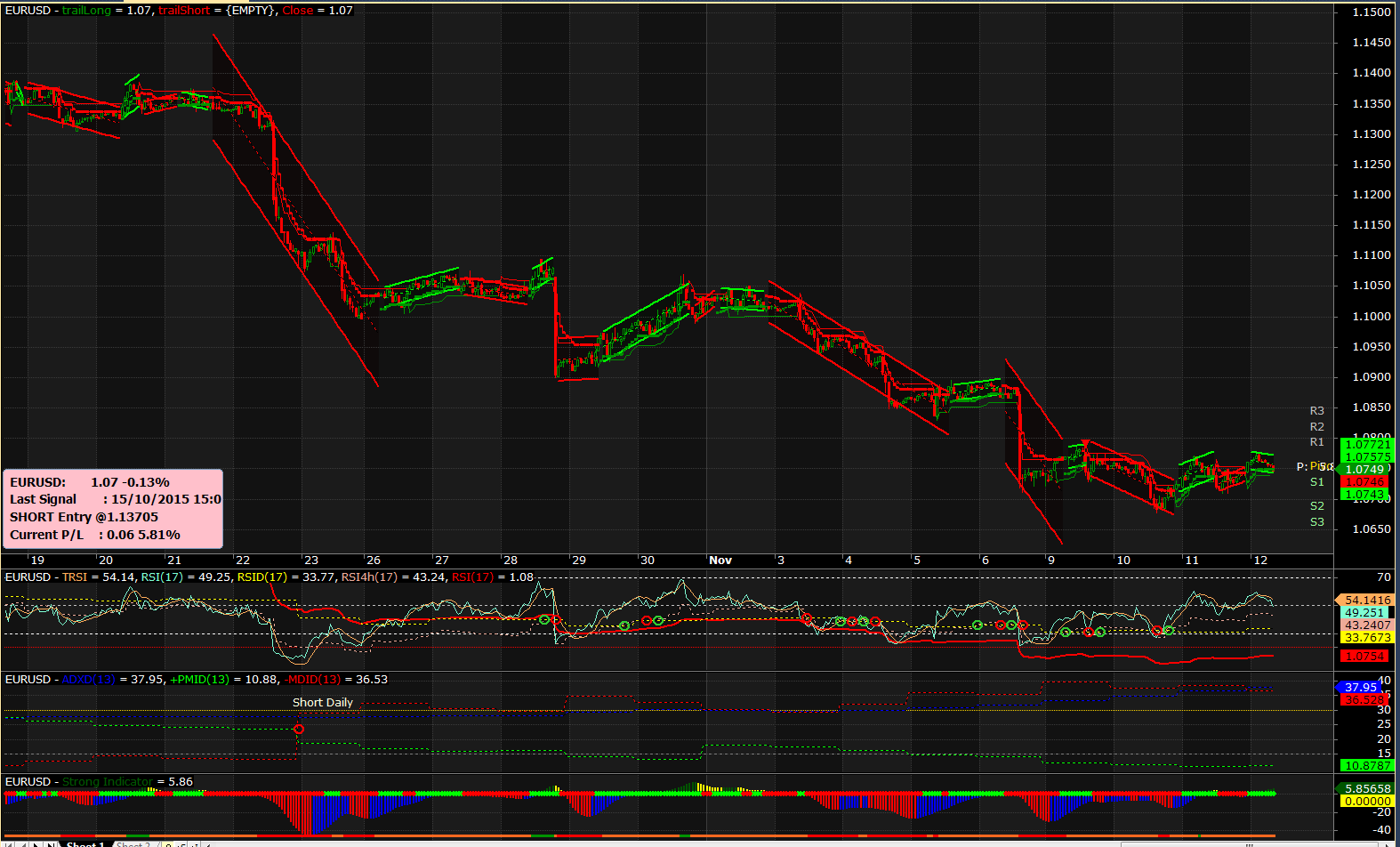Click the trailShort label in chart title

(x=184, y=10)
